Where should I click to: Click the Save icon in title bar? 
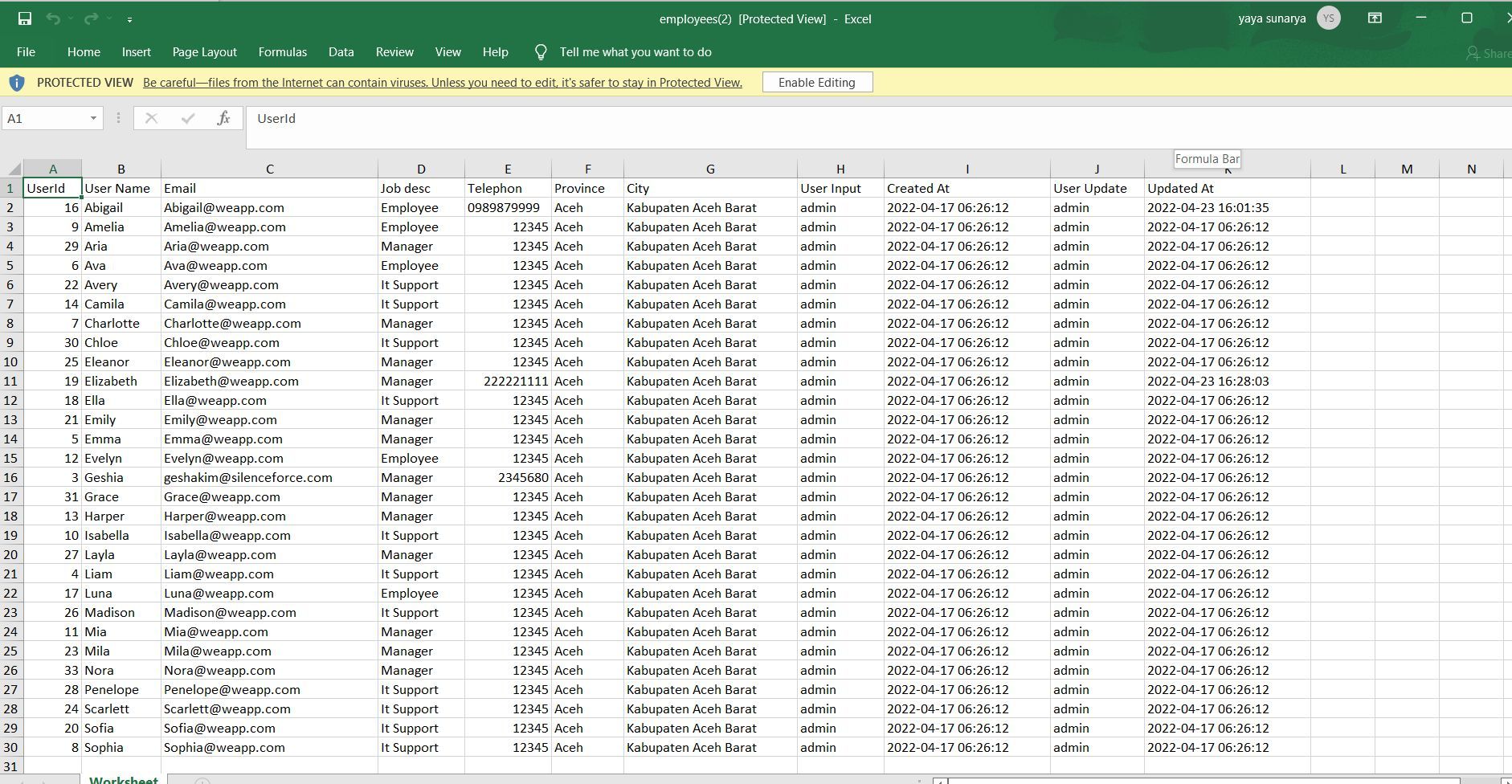point(25,18)
